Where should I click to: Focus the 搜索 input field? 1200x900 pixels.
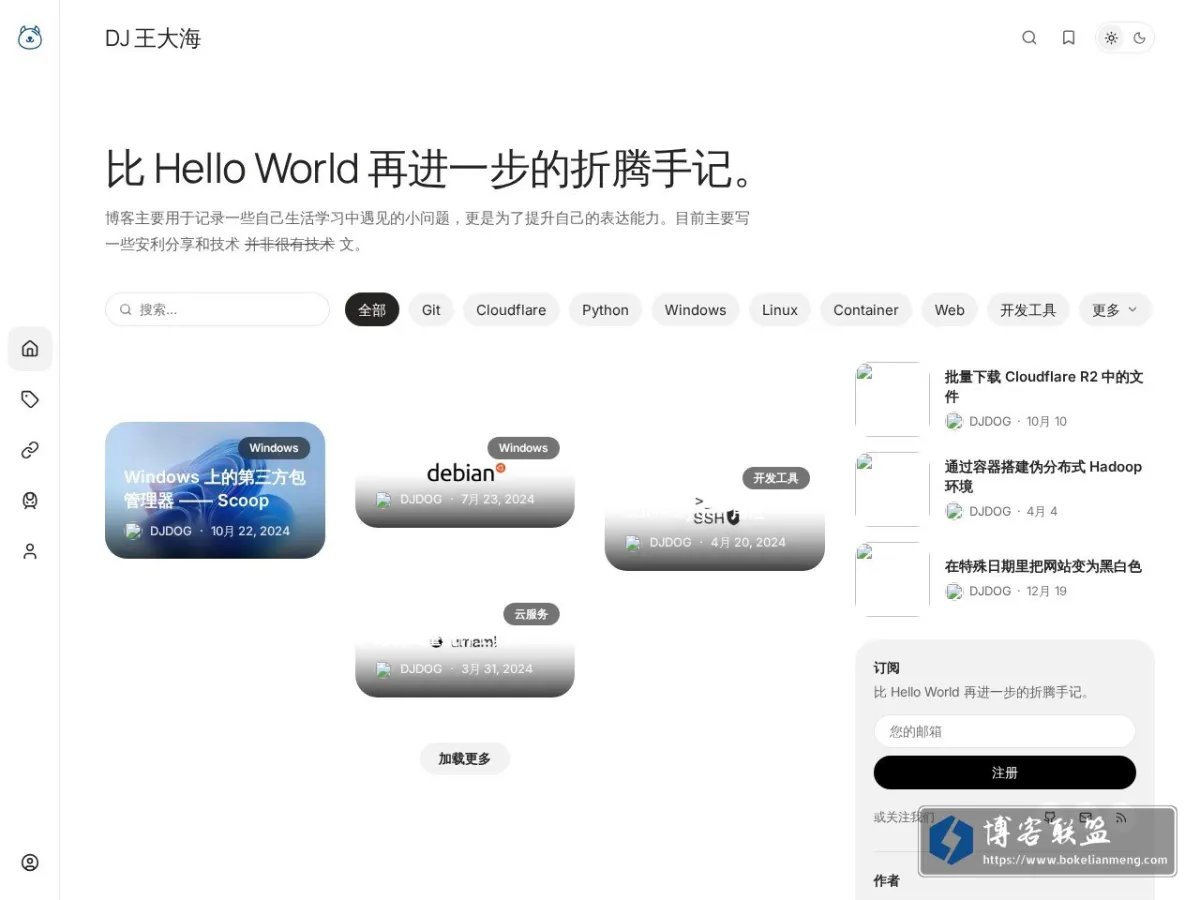(217, 310)
